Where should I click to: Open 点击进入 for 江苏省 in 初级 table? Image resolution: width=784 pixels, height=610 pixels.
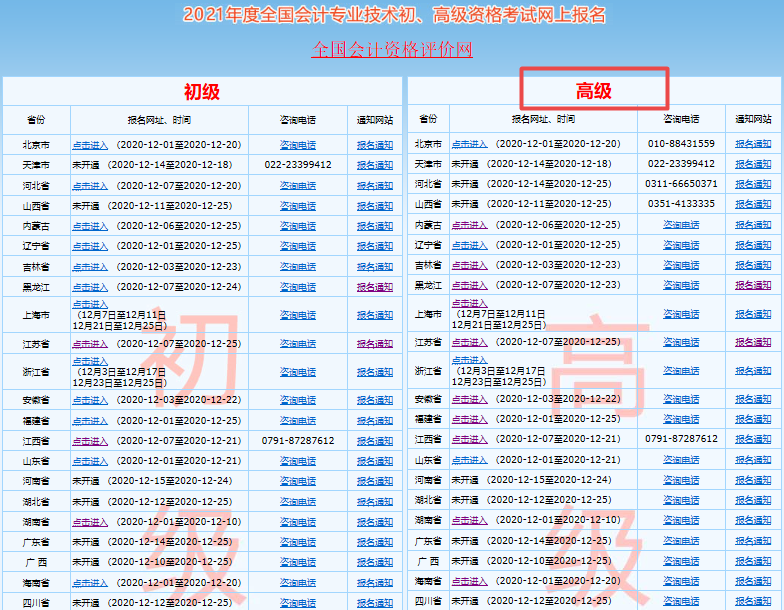pyautogui.click(x=90, y=344)
